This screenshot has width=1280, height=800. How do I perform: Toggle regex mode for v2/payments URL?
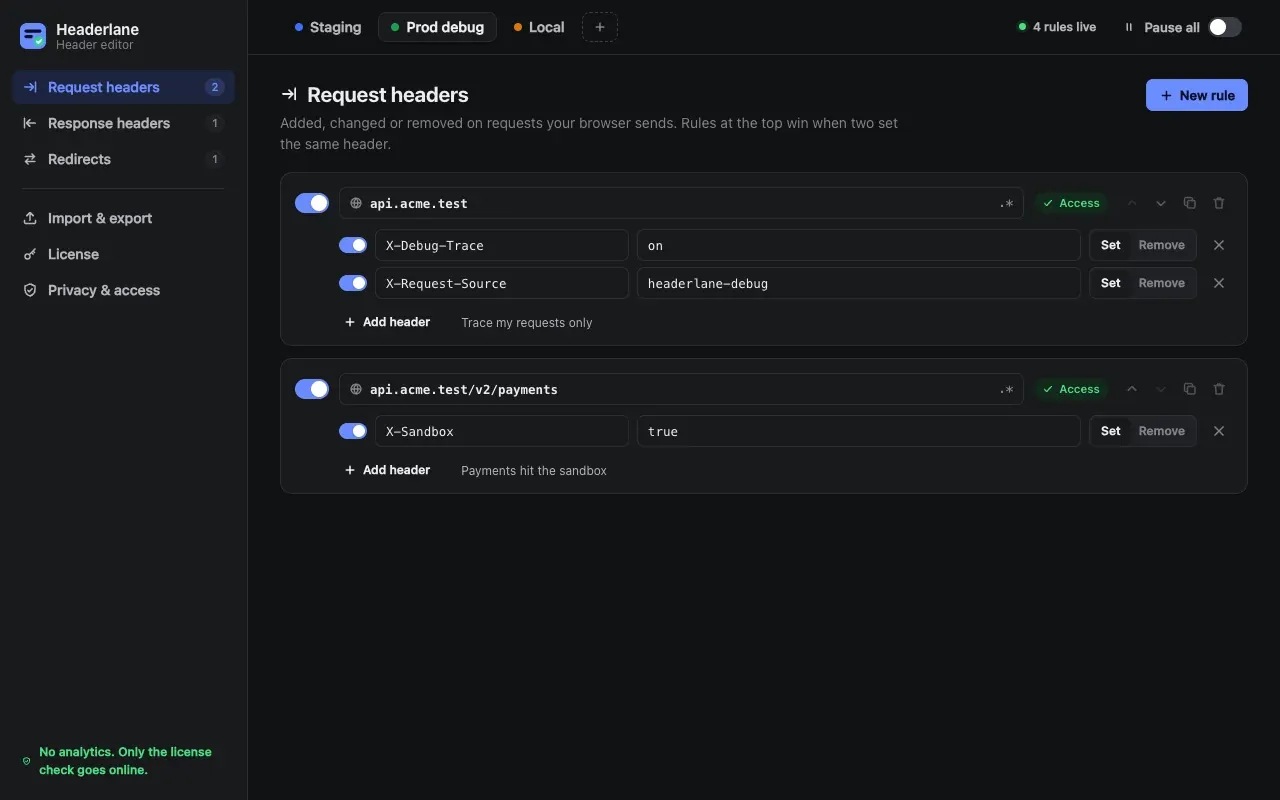click(x=1006, y=390)
